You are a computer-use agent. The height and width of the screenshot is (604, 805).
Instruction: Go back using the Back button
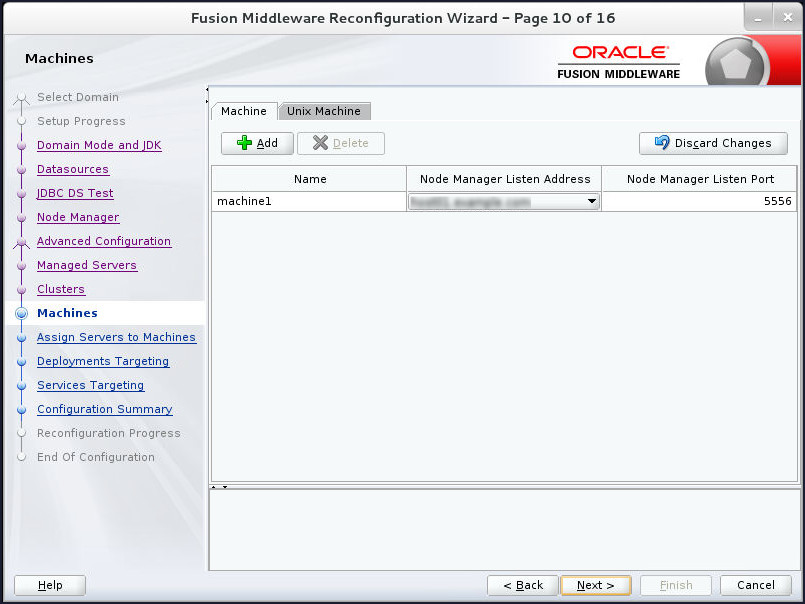[523, 585]
